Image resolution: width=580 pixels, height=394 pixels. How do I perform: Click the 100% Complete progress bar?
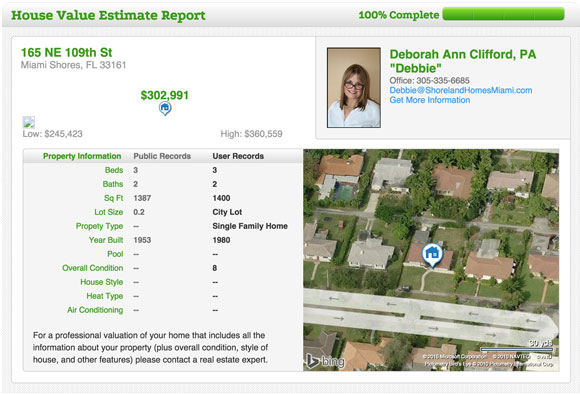pyautogui.click(x=503, y=14)
